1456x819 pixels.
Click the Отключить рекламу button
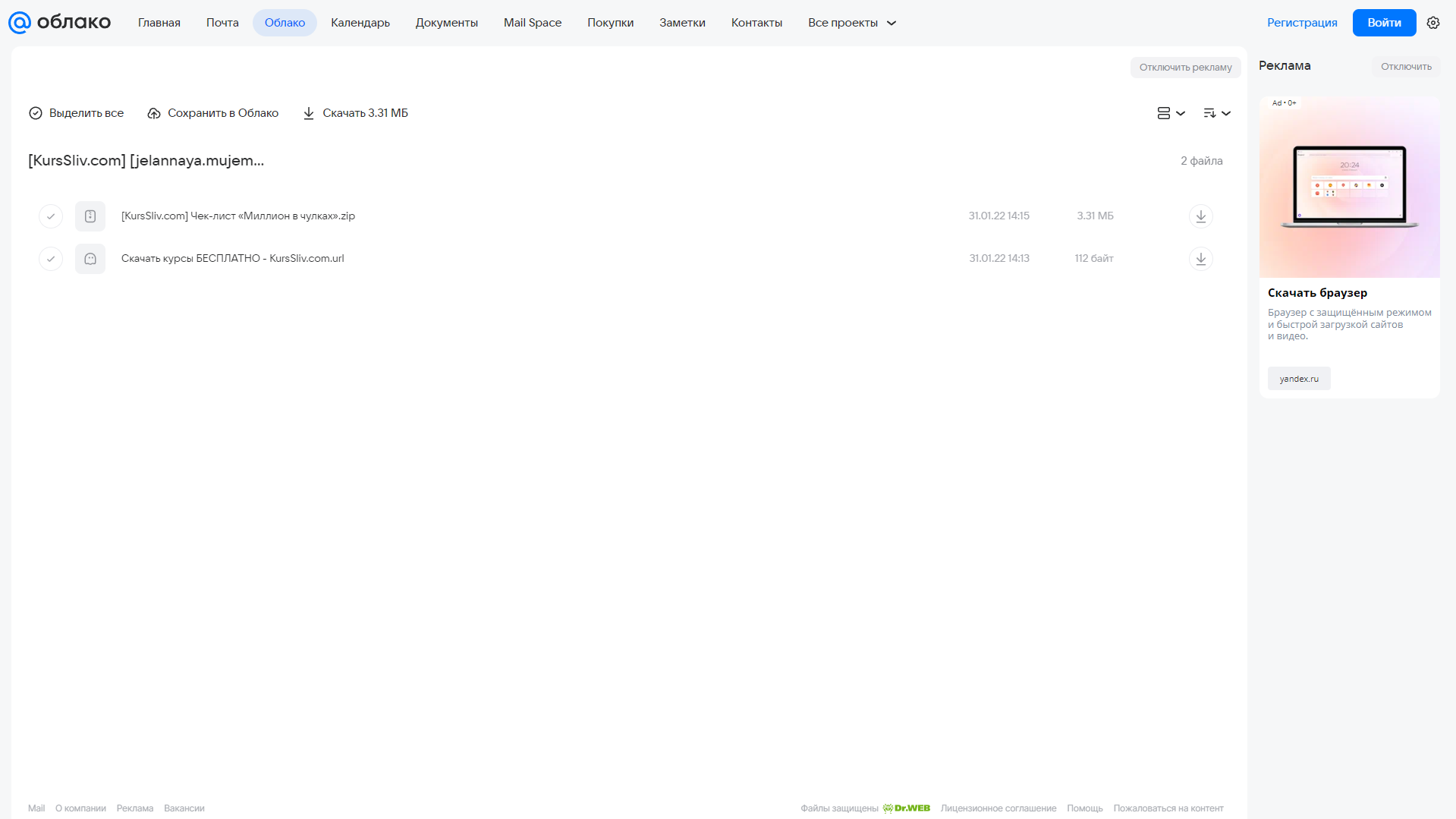(x=1185, y=68)
